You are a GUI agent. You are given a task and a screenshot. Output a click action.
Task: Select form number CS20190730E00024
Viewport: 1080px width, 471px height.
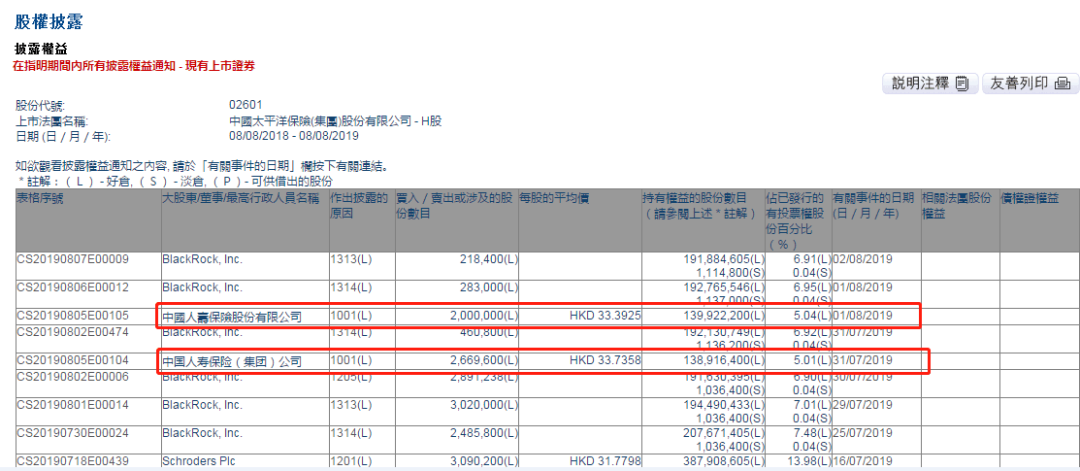click(x=72, y=433)
